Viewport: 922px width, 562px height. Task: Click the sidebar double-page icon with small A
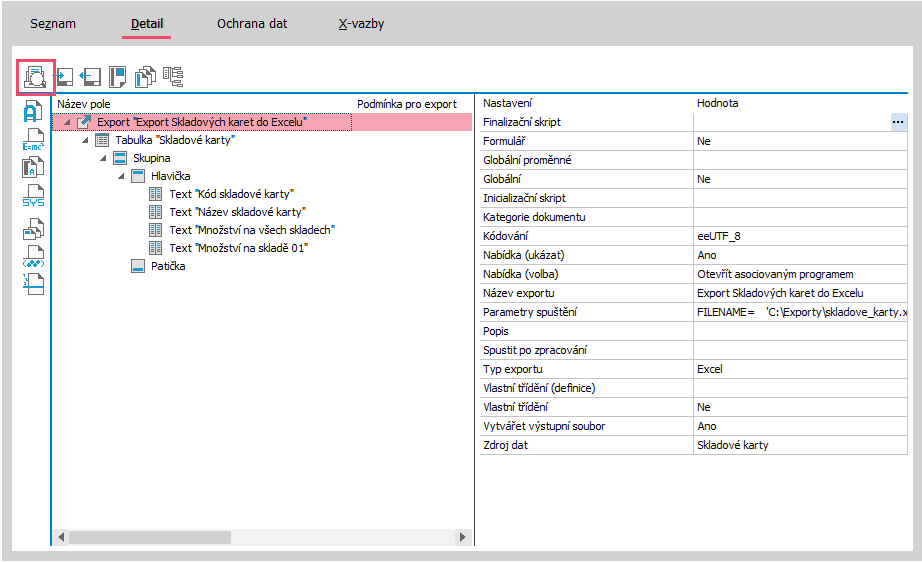(x=33, y=167)
